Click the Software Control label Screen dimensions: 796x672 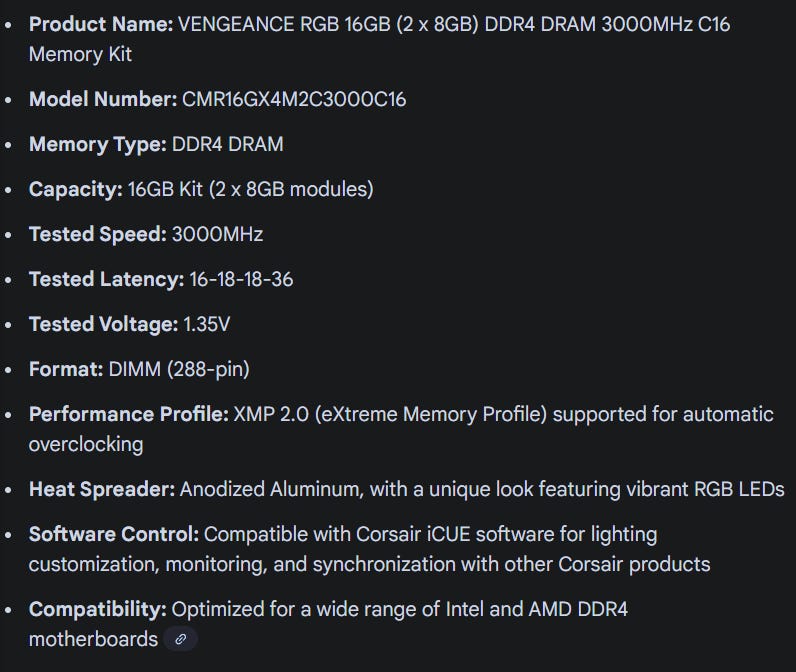click(x=113, y=534)
